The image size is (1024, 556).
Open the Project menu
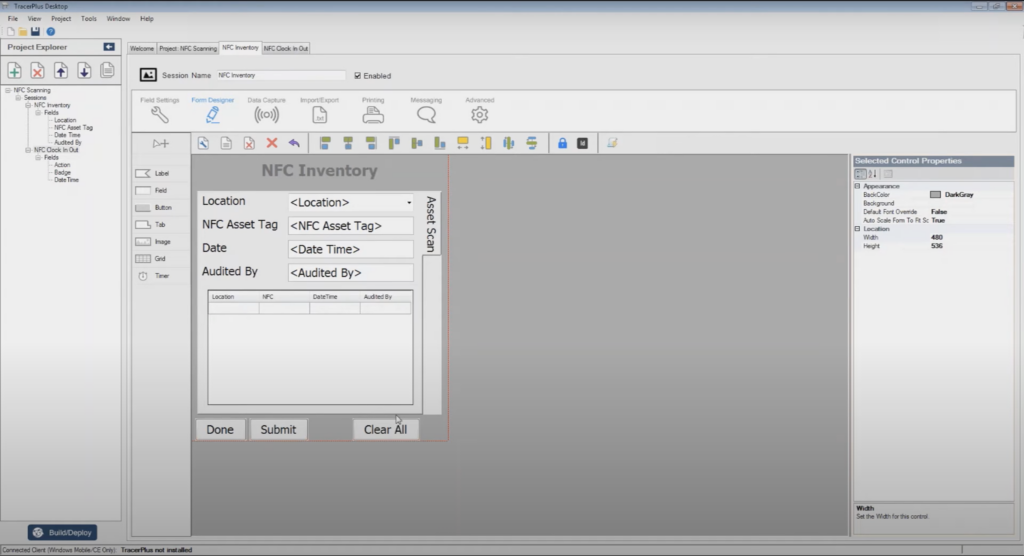click(x=61, y=18)
